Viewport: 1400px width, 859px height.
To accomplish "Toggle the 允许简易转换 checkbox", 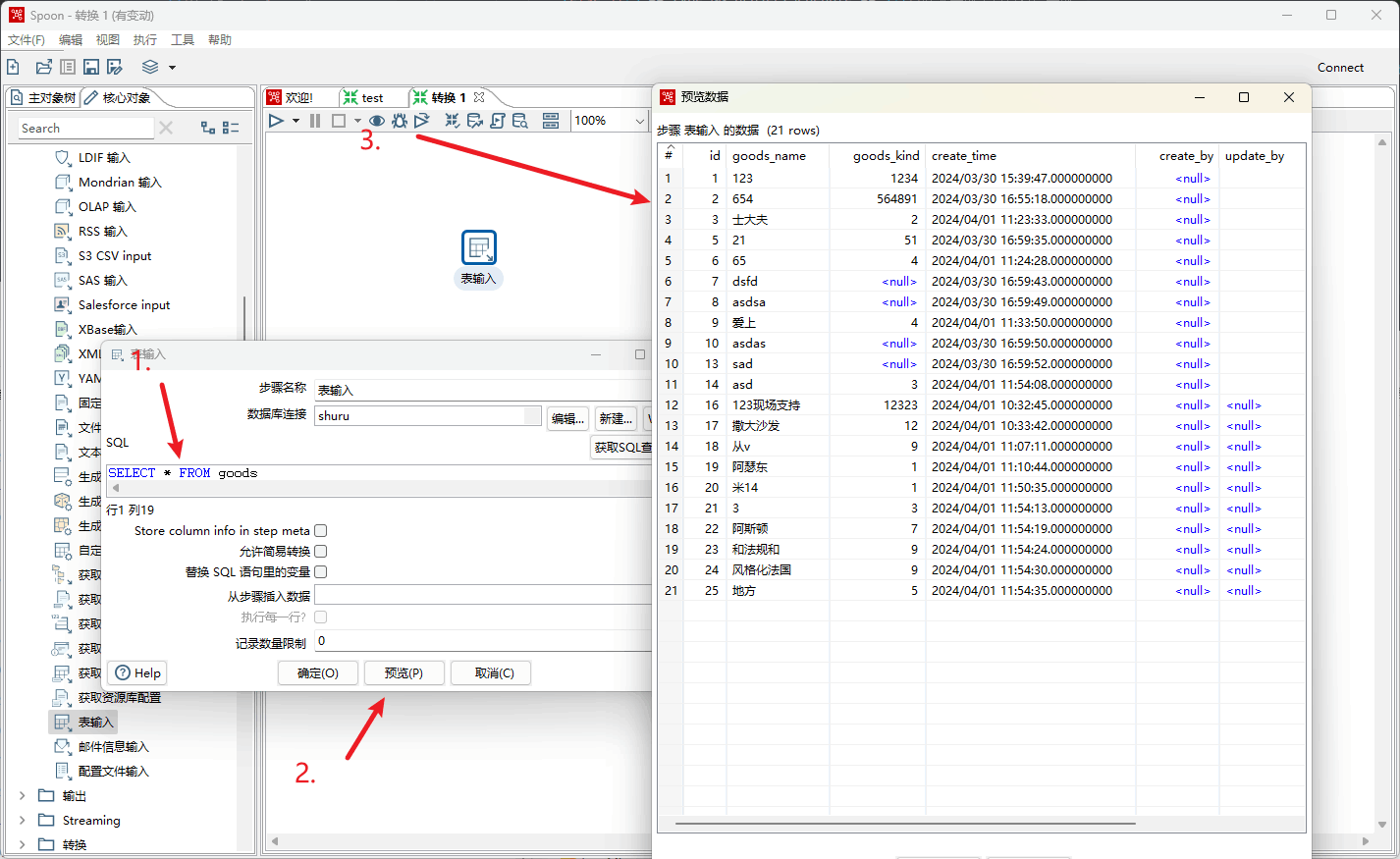I will 320,552.
